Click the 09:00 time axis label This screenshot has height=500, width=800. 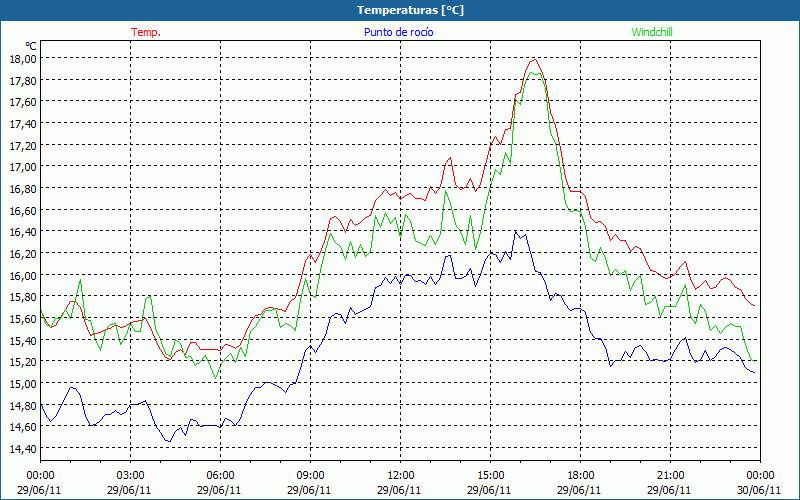tap(310, 476)
